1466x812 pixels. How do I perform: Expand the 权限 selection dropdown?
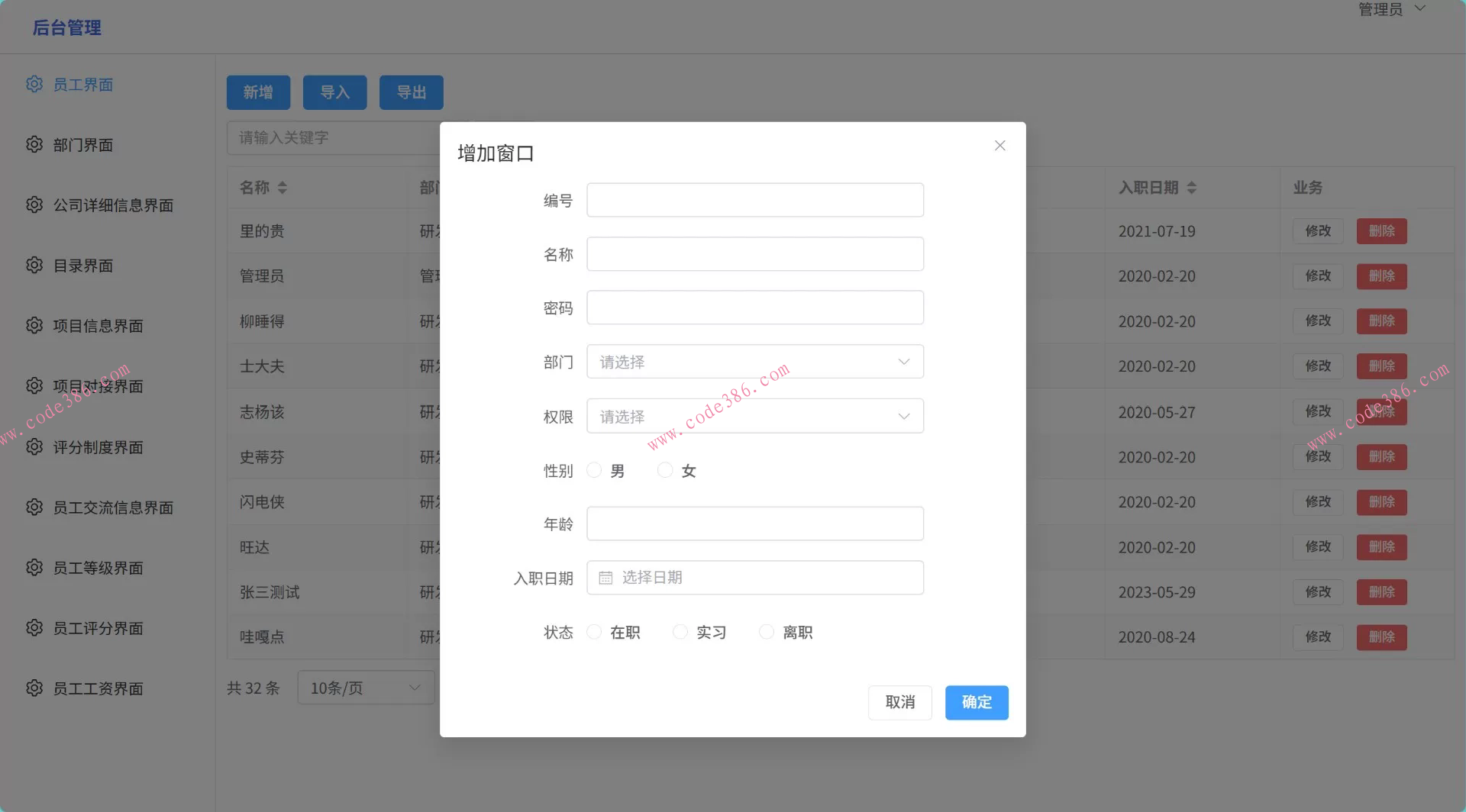(x=754, y=416)
